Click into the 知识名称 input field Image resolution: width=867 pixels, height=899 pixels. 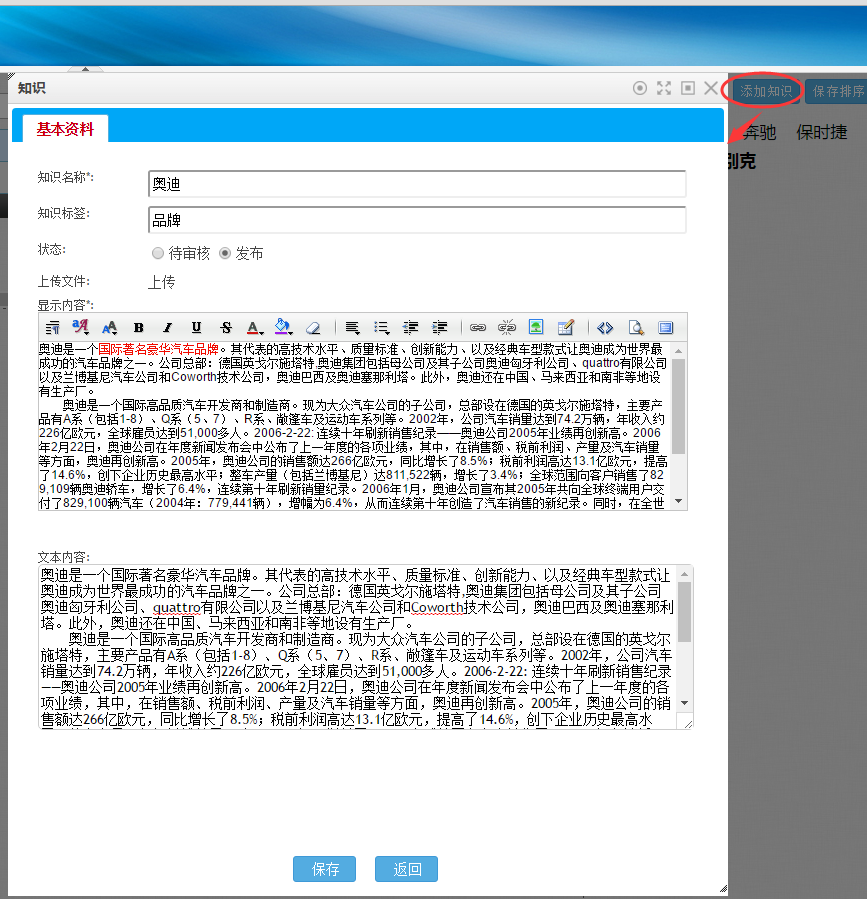pos(417,185)
